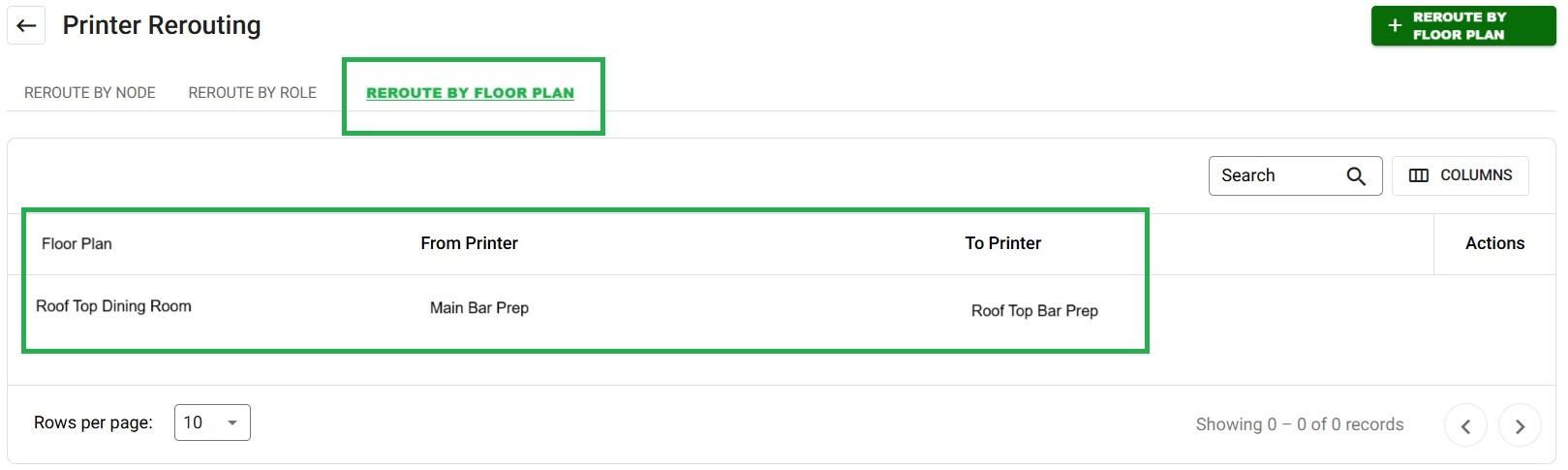Open the Columns chooser button
1568x470 pixels.
click(x=1460, y=175)
